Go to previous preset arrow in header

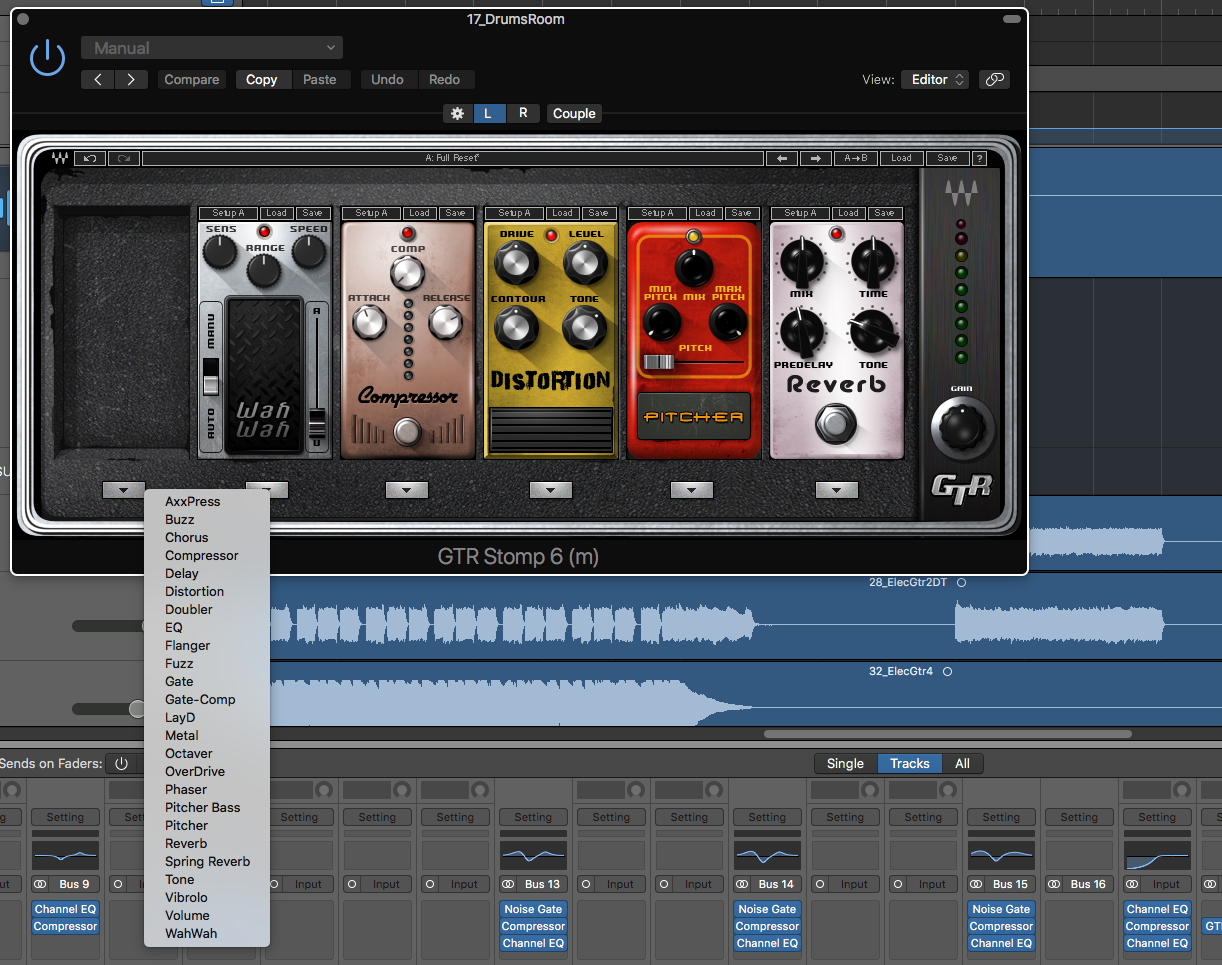(97, 80)
